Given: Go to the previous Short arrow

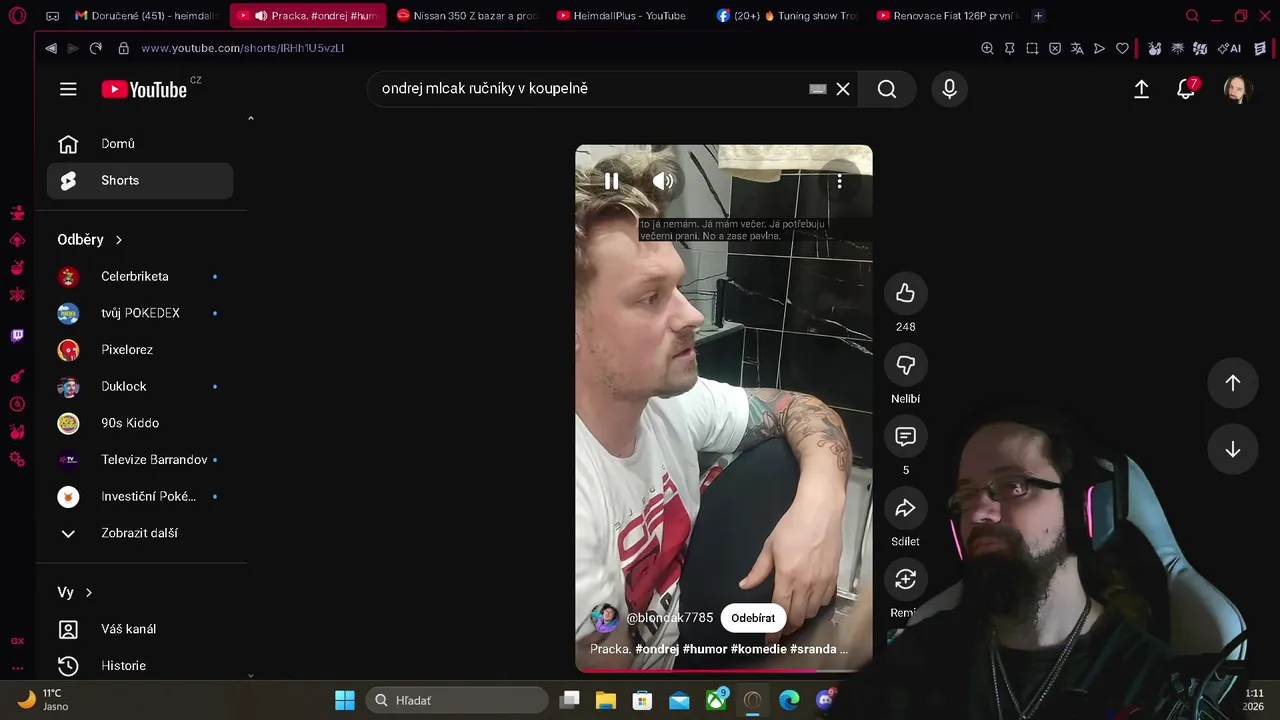Looking at the screenshot, I should pos(1232,383).
